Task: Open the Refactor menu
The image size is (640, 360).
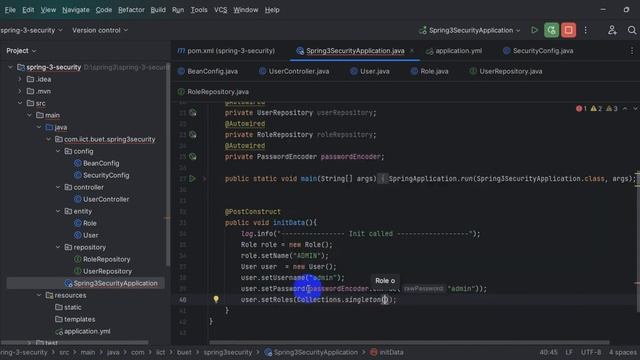Action: point(131,10)
